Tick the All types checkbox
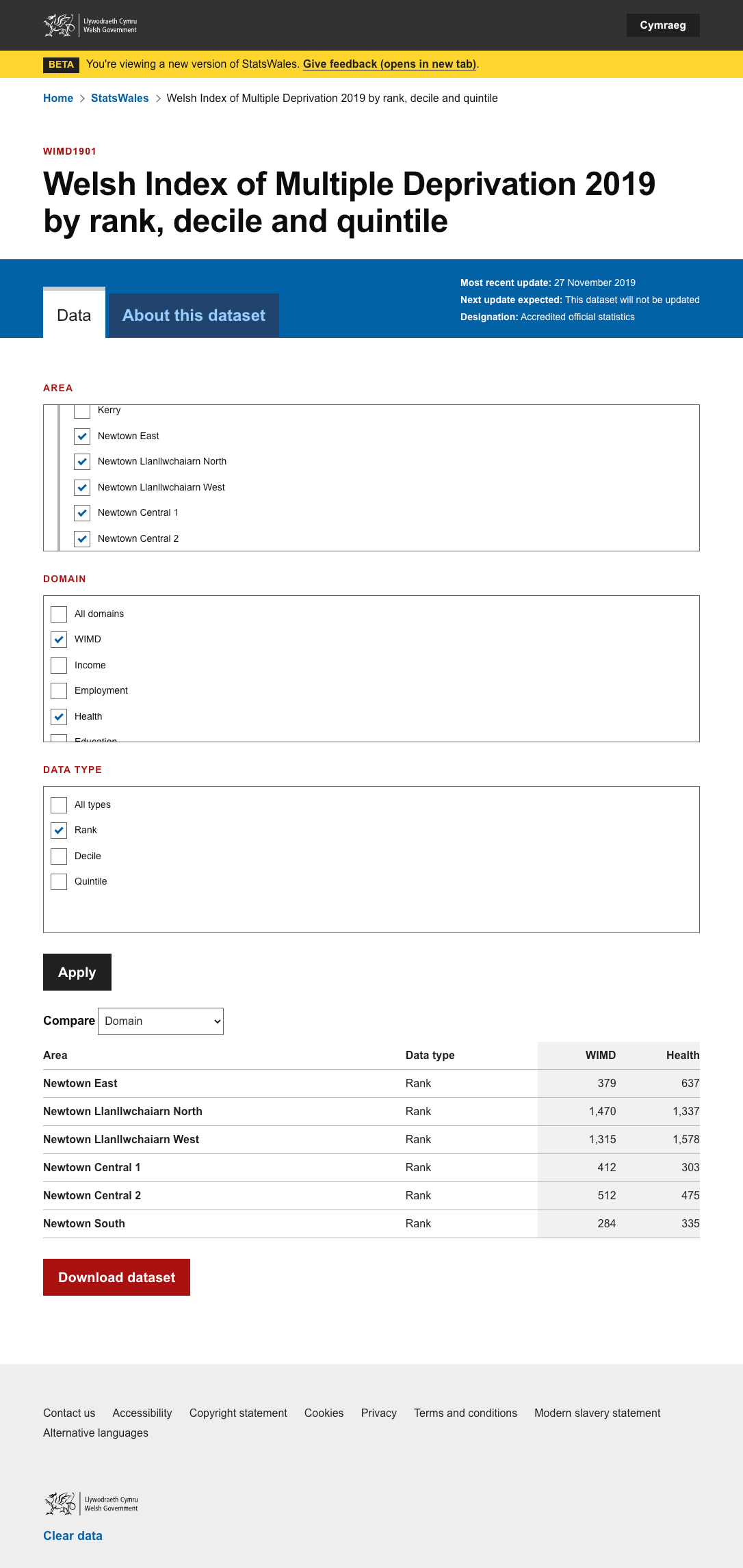Image resolution: width=743 pixels, height=1568 pixels. (59, 805)
